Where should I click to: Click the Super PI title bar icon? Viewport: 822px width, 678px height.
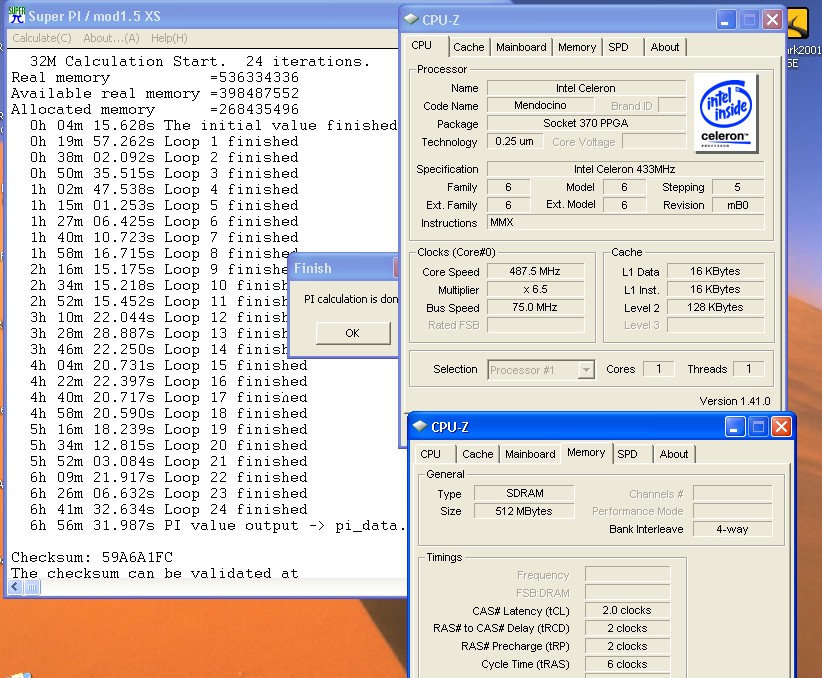pos(17,15)
